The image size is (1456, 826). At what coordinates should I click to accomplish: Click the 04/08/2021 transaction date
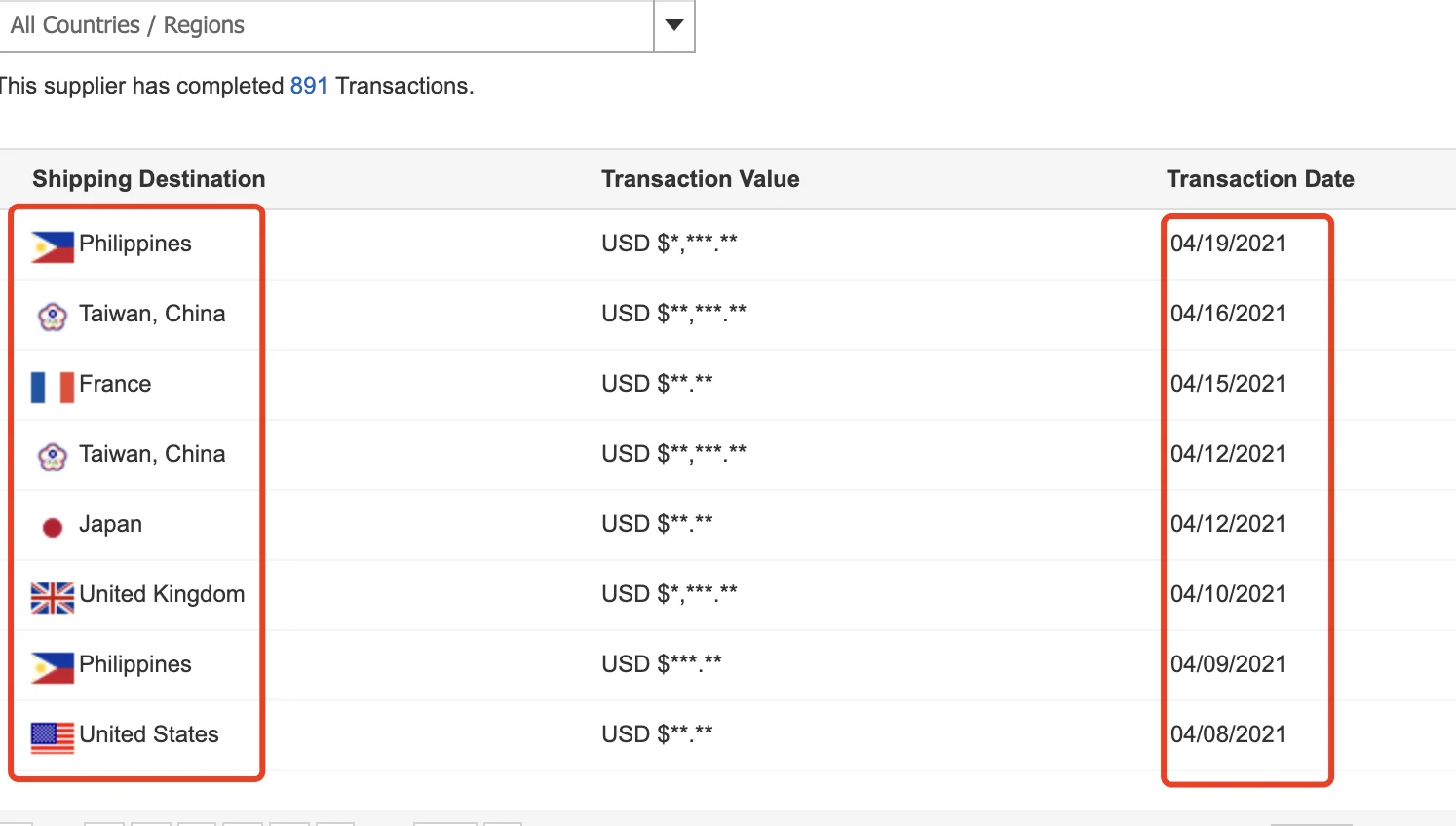[1228, 734]
